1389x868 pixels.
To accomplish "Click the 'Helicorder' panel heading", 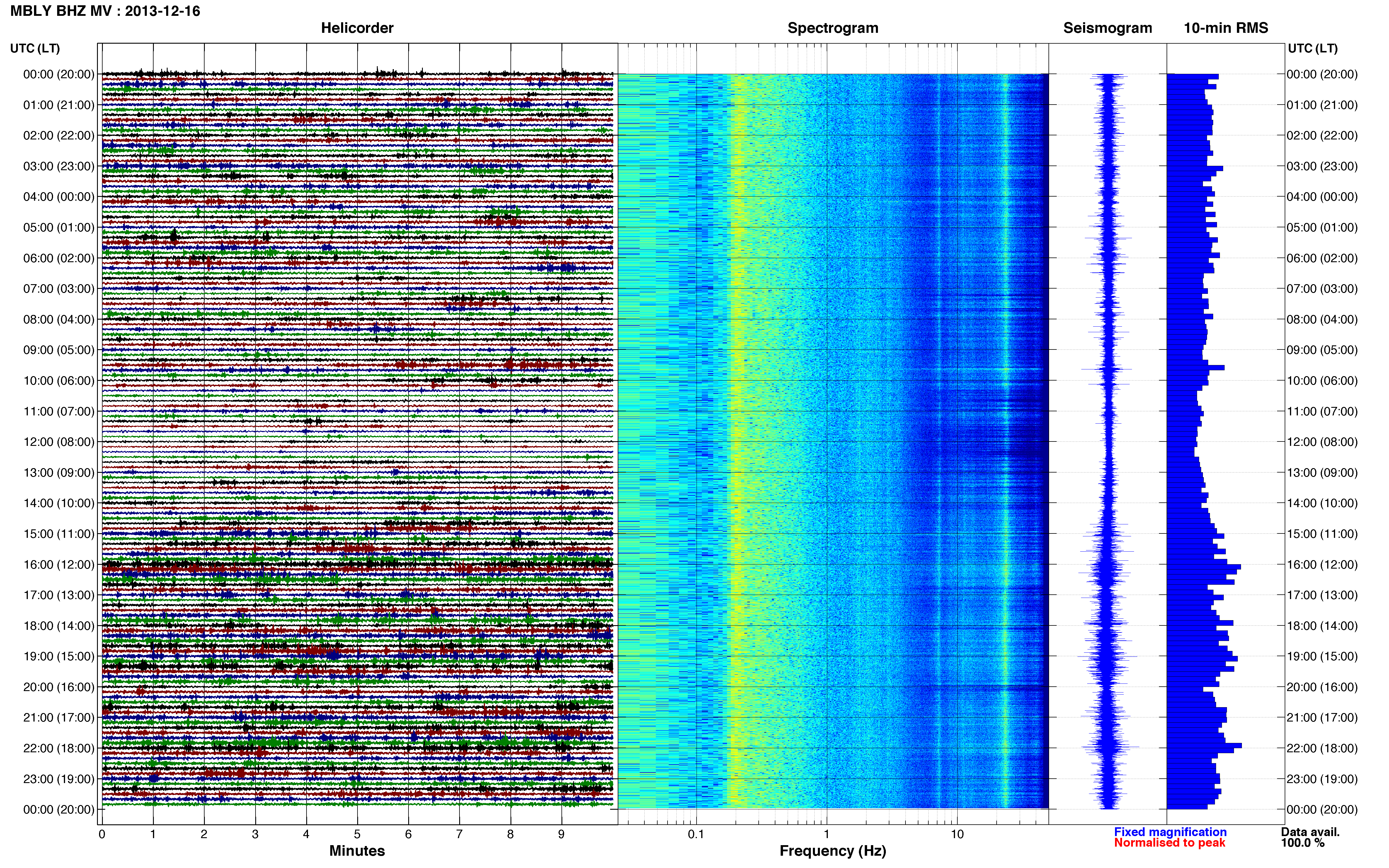I will [x=357, y=28].
